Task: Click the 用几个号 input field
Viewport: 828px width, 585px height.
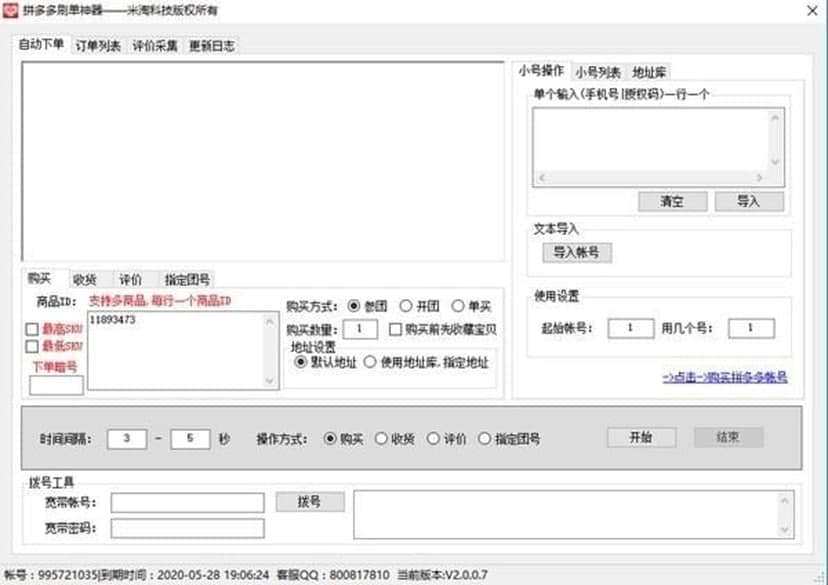Action: point(751,328)
